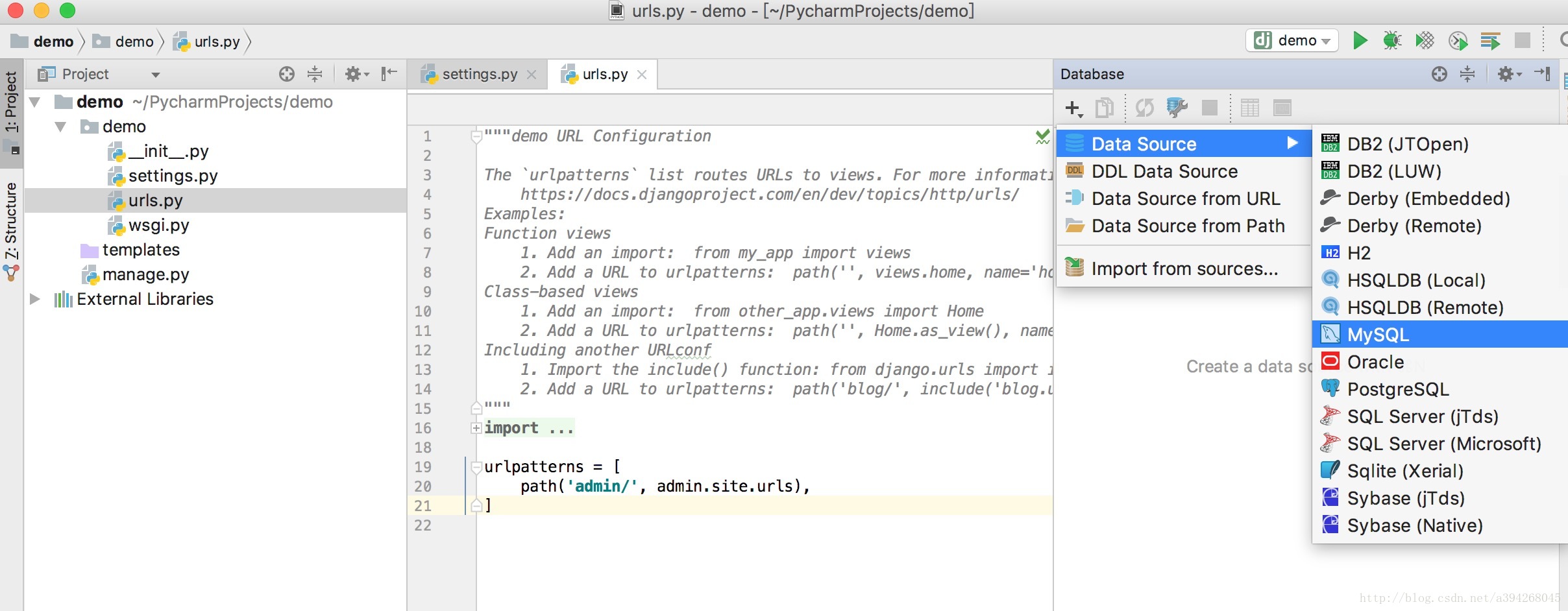Viewport: 1568px width, 611px height.
Task: Run the demo configuration with green play button
Action: point(1360,41)
